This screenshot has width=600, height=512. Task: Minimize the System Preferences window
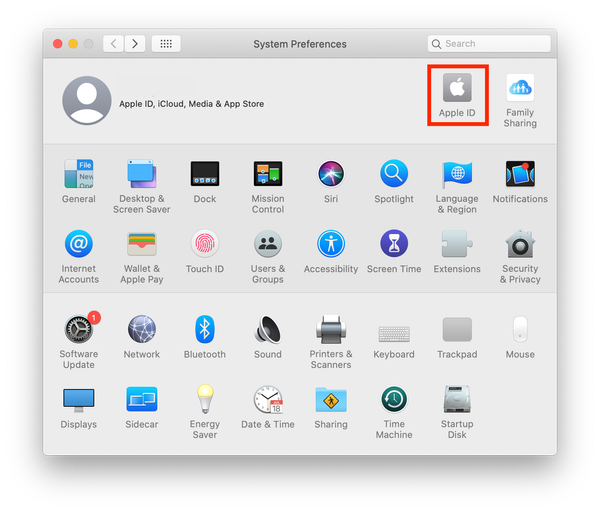73,44
